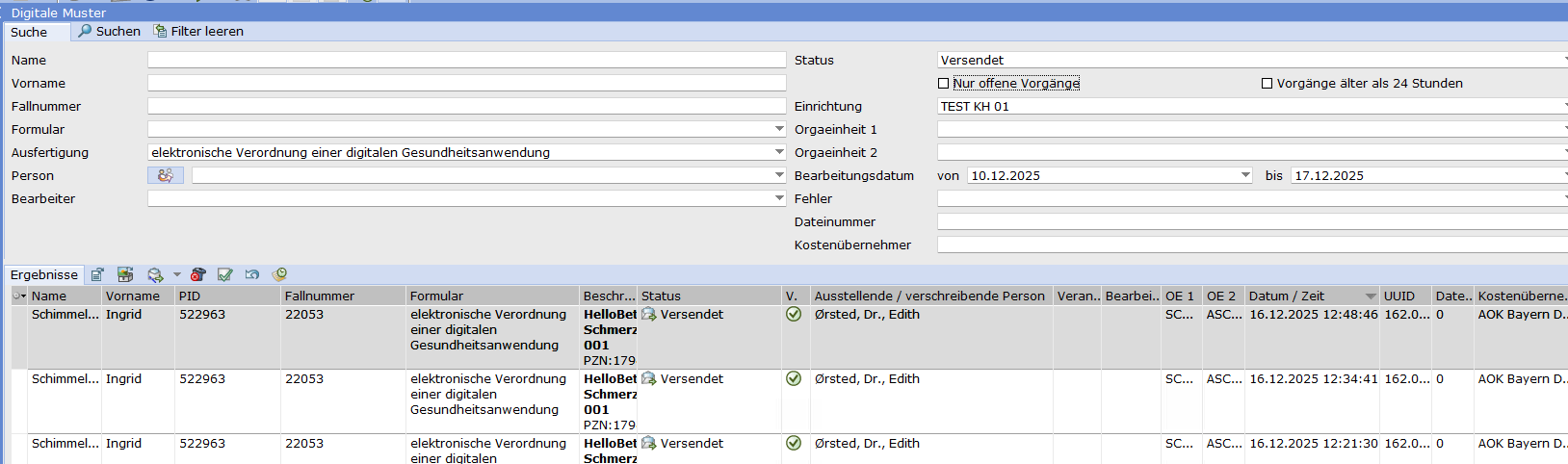The image size is (1568, 464).
Task: Sort by the Formular column header
Action: [492, 296]
